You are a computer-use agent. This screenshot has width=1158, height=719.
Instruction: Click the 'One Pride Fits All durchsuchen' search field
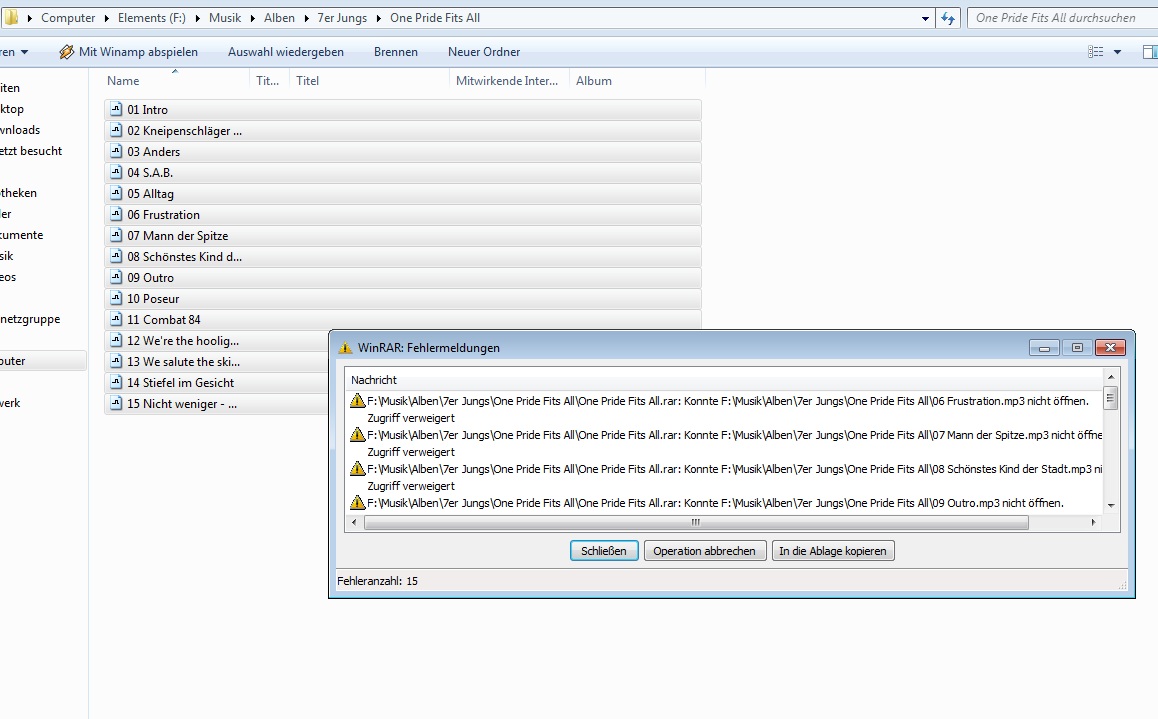click(1063, 18)
